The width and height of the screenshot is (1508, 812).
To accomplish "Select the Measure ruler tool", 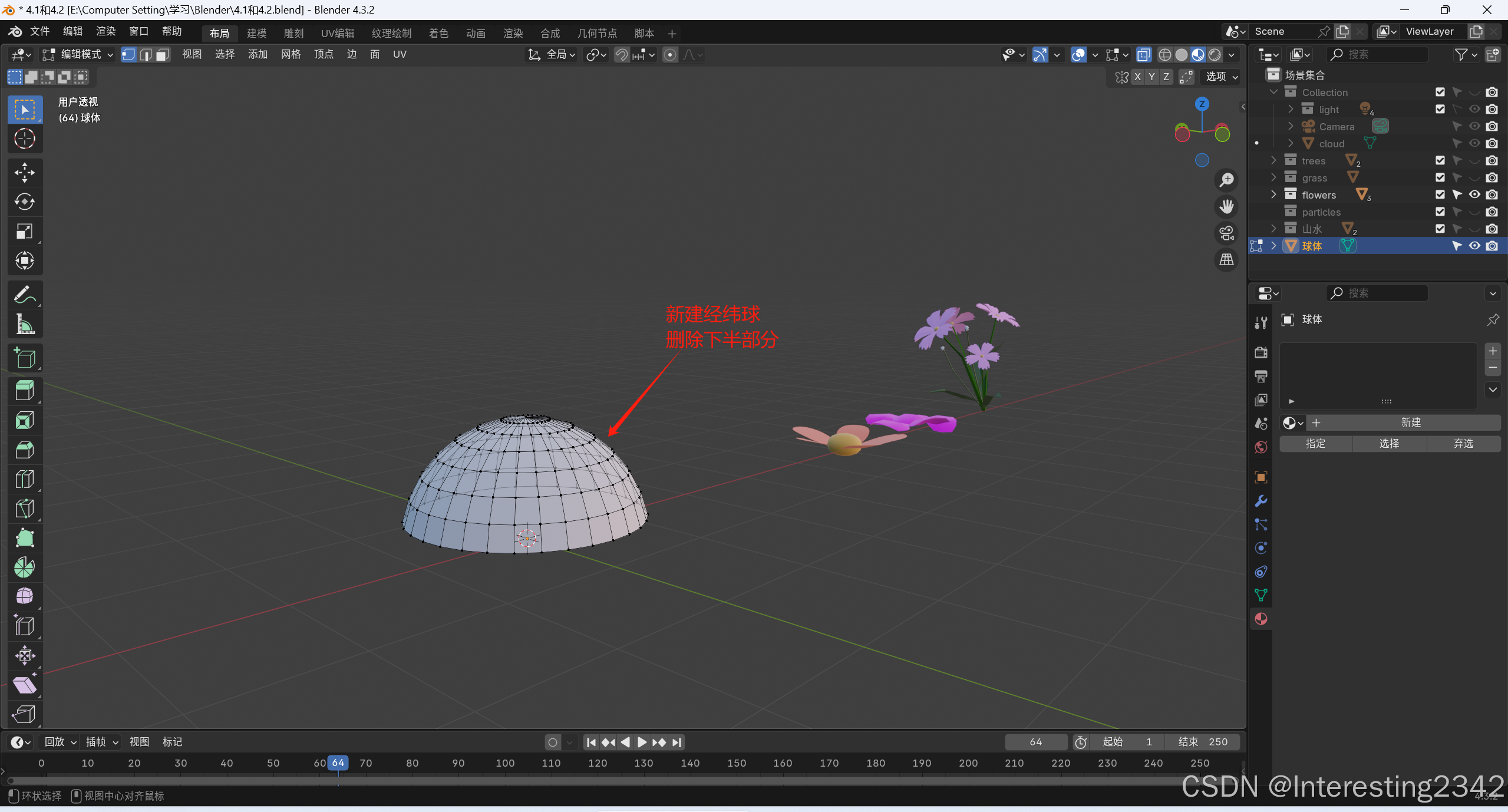I will coord(24,324).
